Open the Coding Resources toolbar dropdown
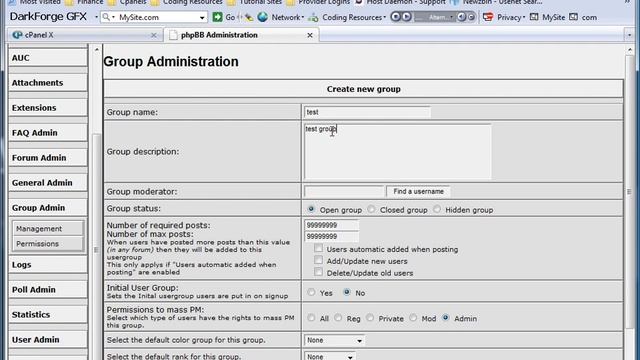This screenshot has height=360, width=640. click(384, 17)
